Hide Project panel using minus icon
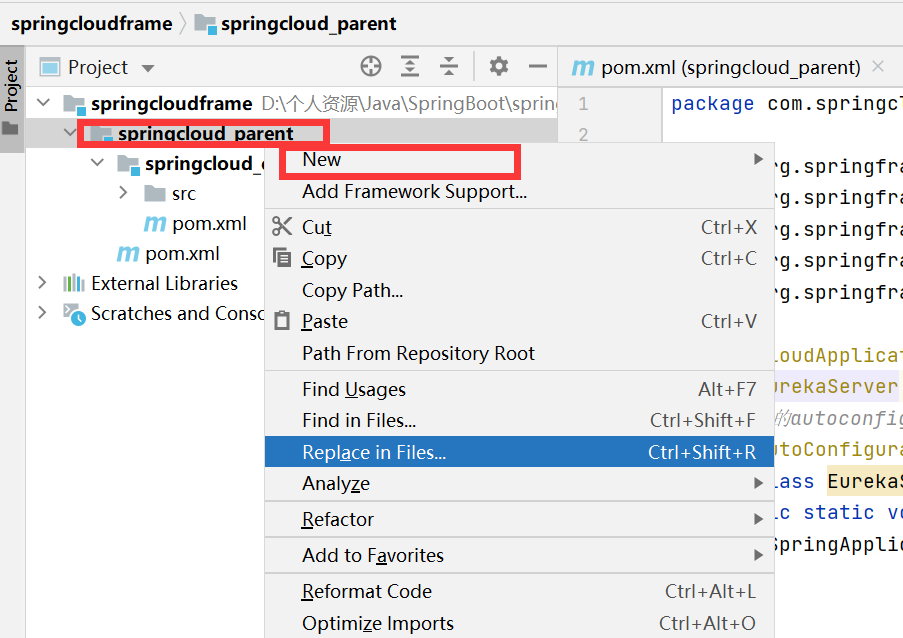Screen dimensions: 903x638 537,66
